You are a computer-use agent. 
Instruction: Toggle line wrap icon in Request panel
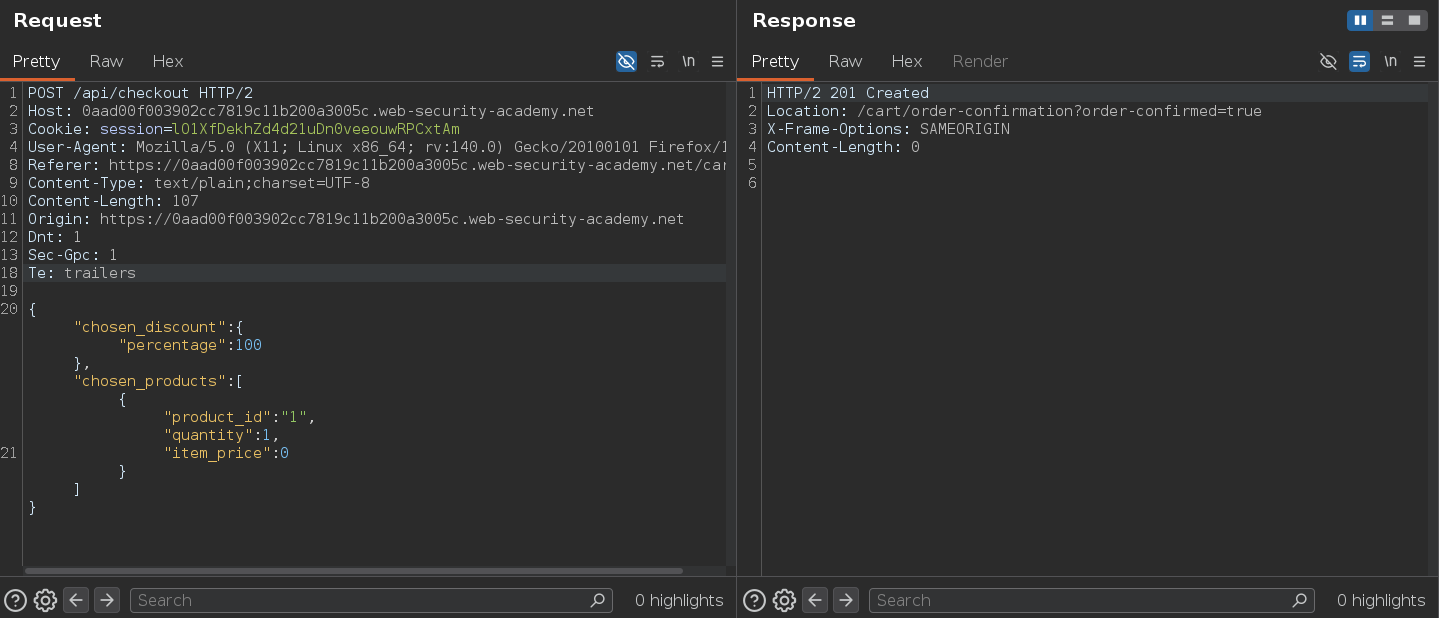[x=657, y=61]
